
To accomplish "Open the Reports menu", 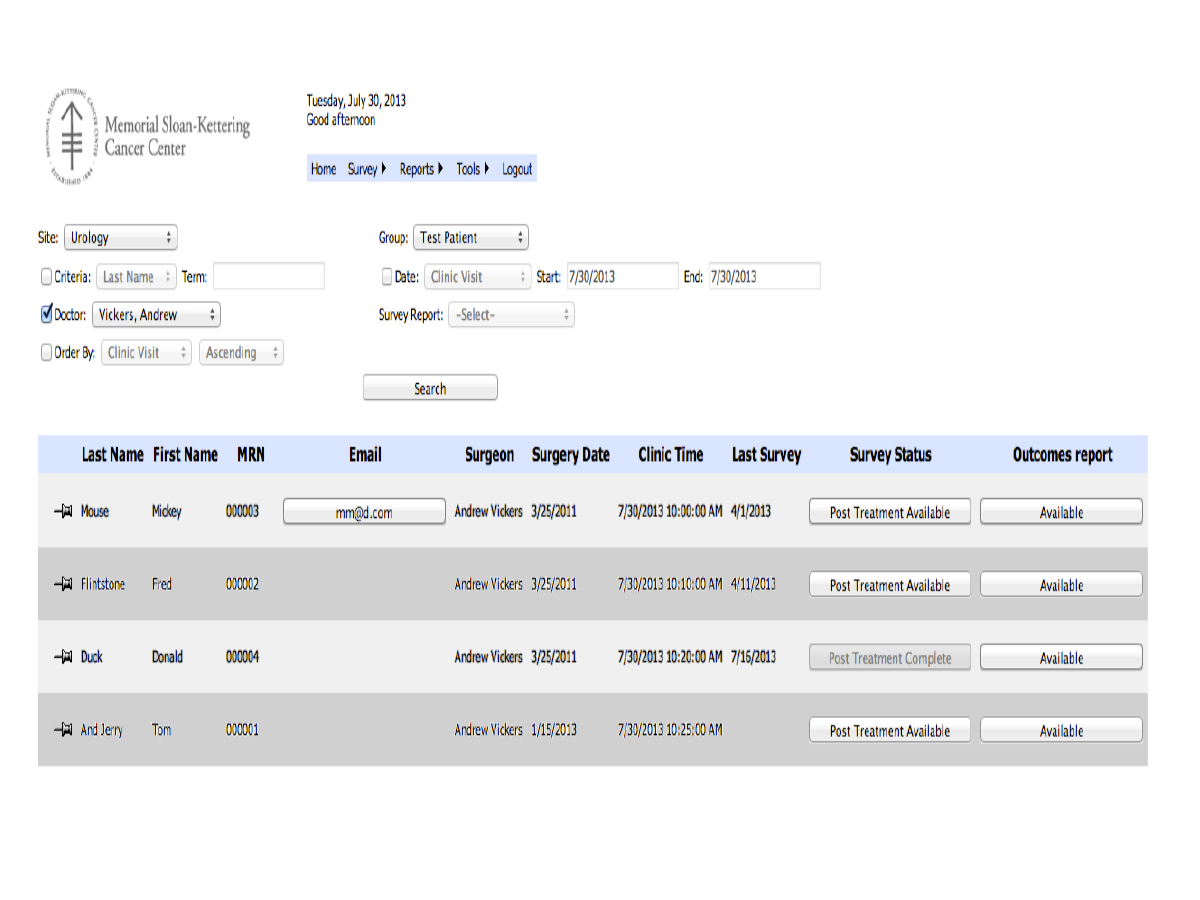I will coord(420,169).
